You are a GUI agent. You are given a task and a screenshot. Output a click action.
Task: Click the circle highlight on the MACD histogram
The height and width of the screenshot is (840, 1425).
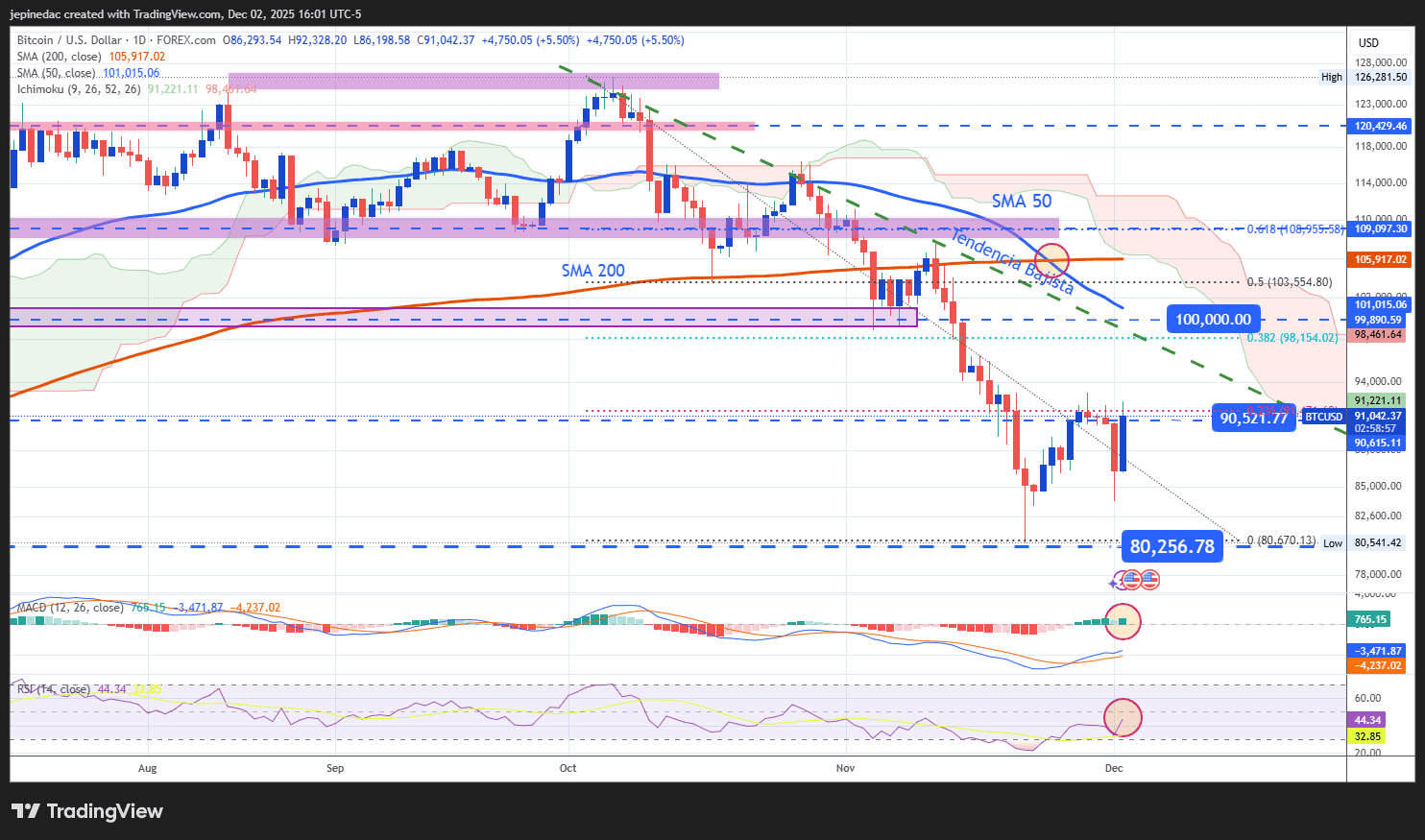tap(1123, 622)
